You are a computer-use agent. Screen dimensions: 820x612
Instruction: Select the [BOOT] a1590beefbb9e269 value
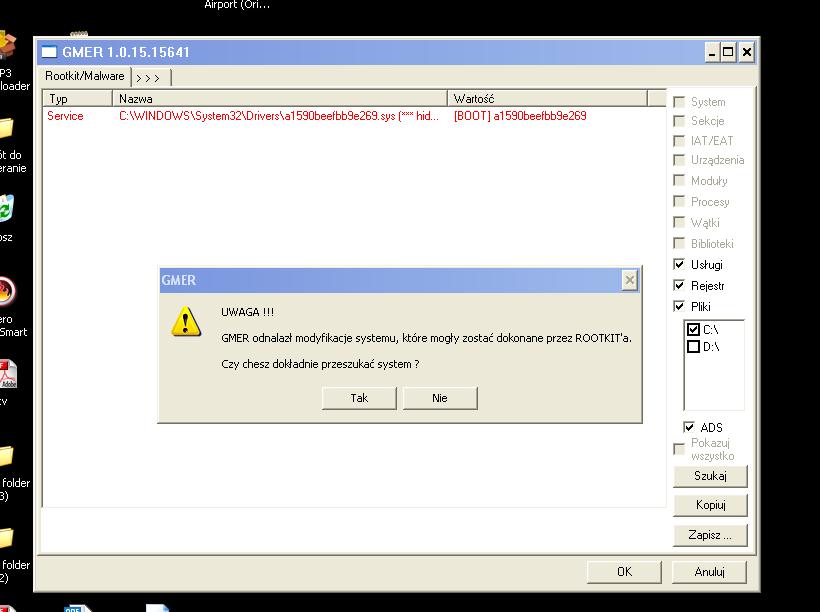click(x=520, y=116)
